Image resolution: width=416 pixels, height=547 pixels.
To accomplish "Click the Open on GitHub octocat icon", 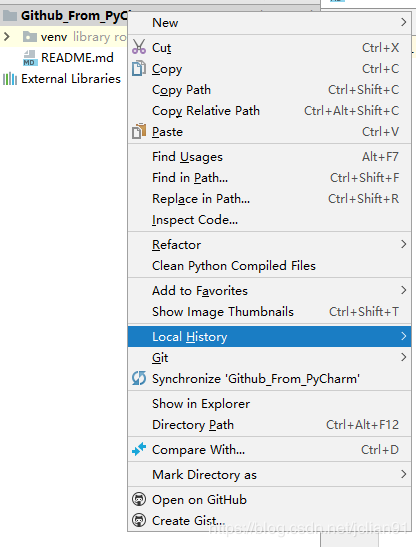I will 139,499.
